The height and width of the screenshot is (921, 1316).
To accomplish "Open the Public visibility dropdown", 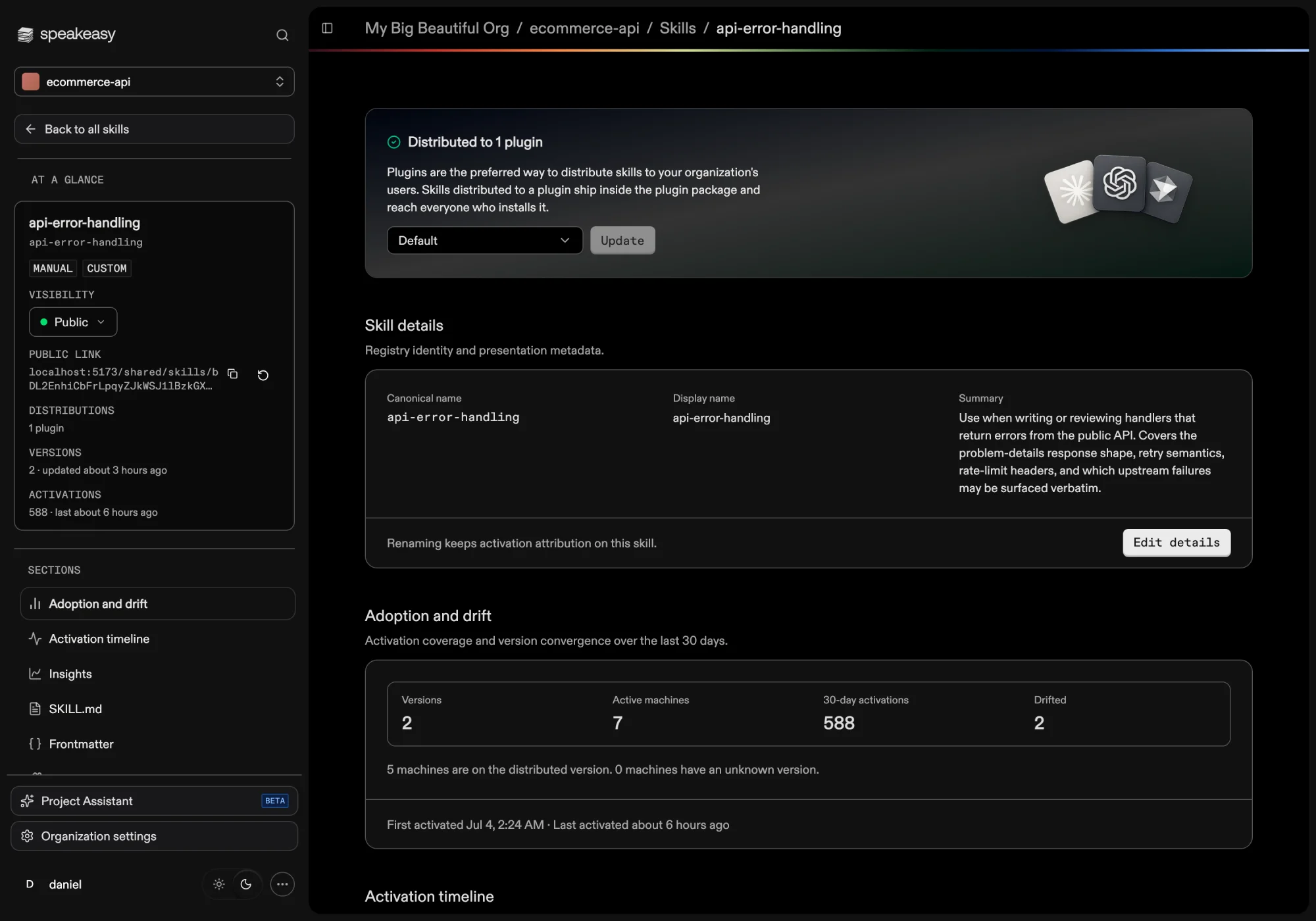I will tap(73, 322).
